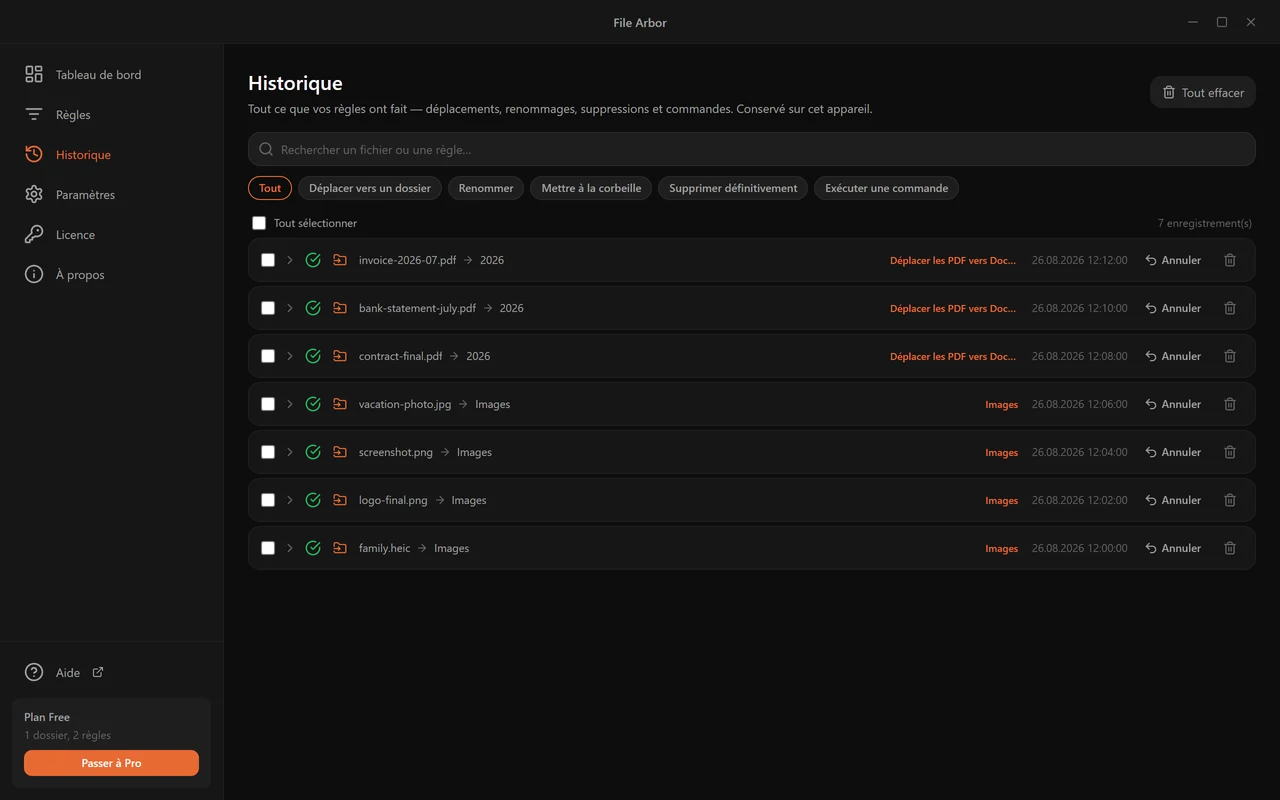Undo contract-final.pdf move with Annuler
This screenshot has height=800, width=1280.
(x=1173, y=356)
